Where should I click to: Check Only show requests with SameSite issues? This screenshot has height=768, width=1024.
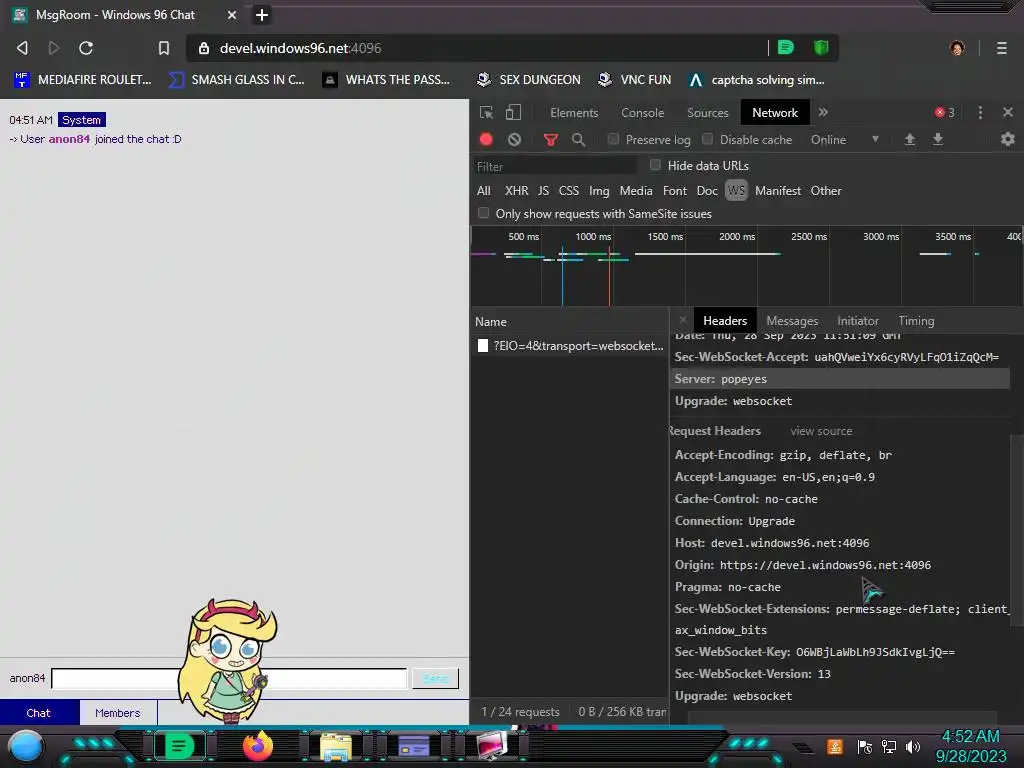tap(483, 213)
